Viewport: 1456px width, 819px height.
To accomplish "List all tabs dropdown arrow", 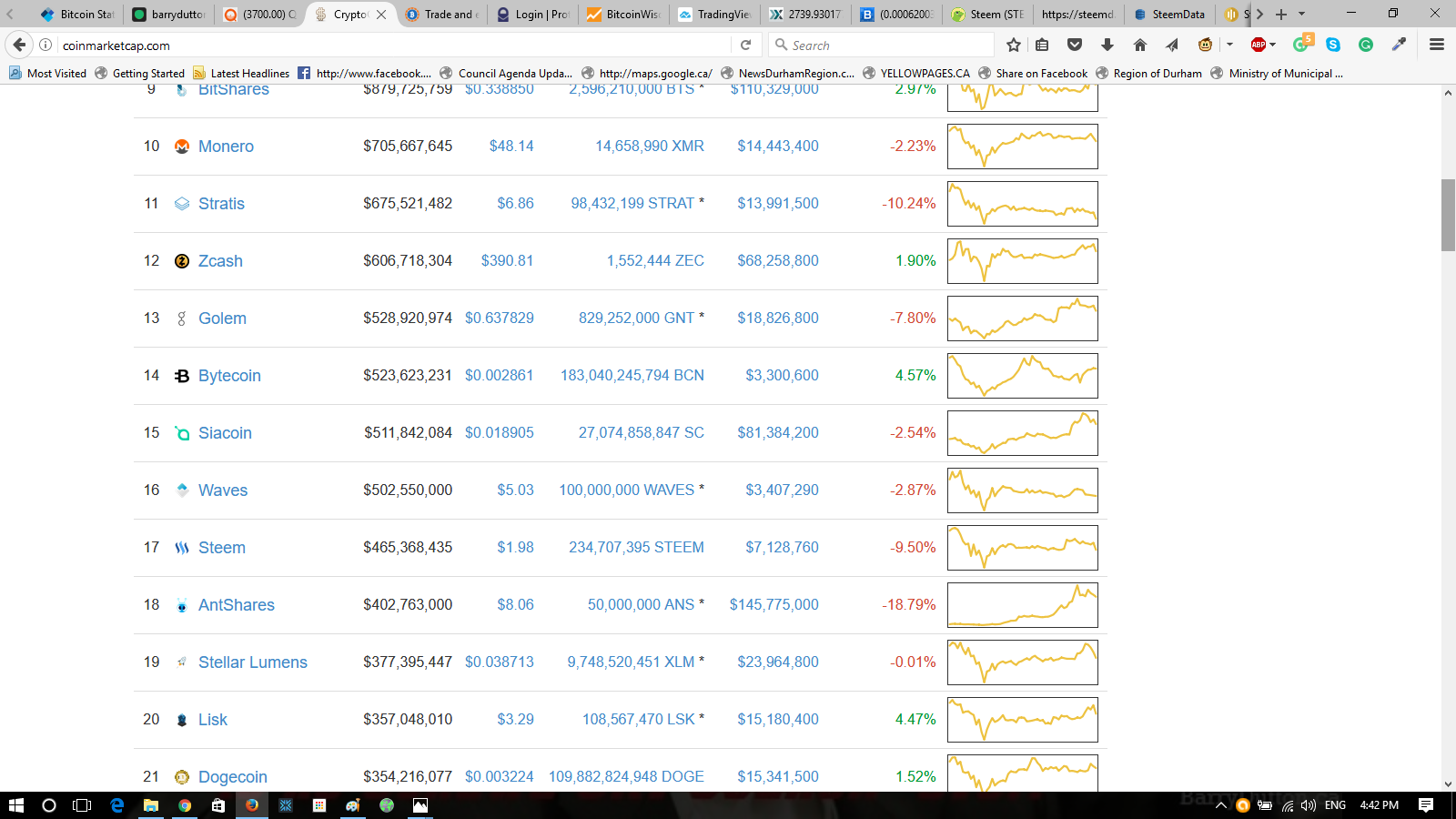I will point(1302,14).
